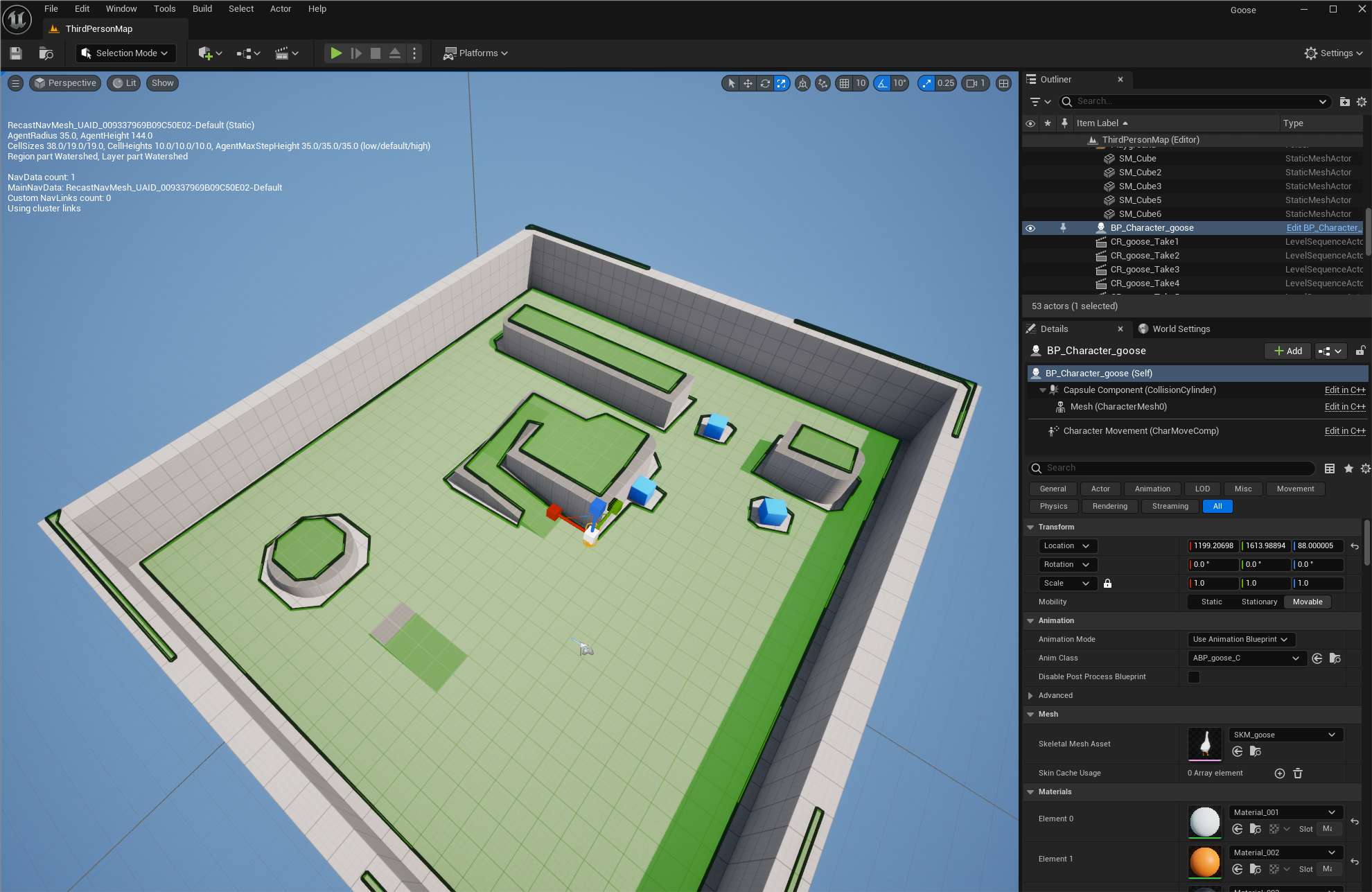Click the Add component button
Viewport: 1372px width, 892px height.
click(x=1288, y=351)
